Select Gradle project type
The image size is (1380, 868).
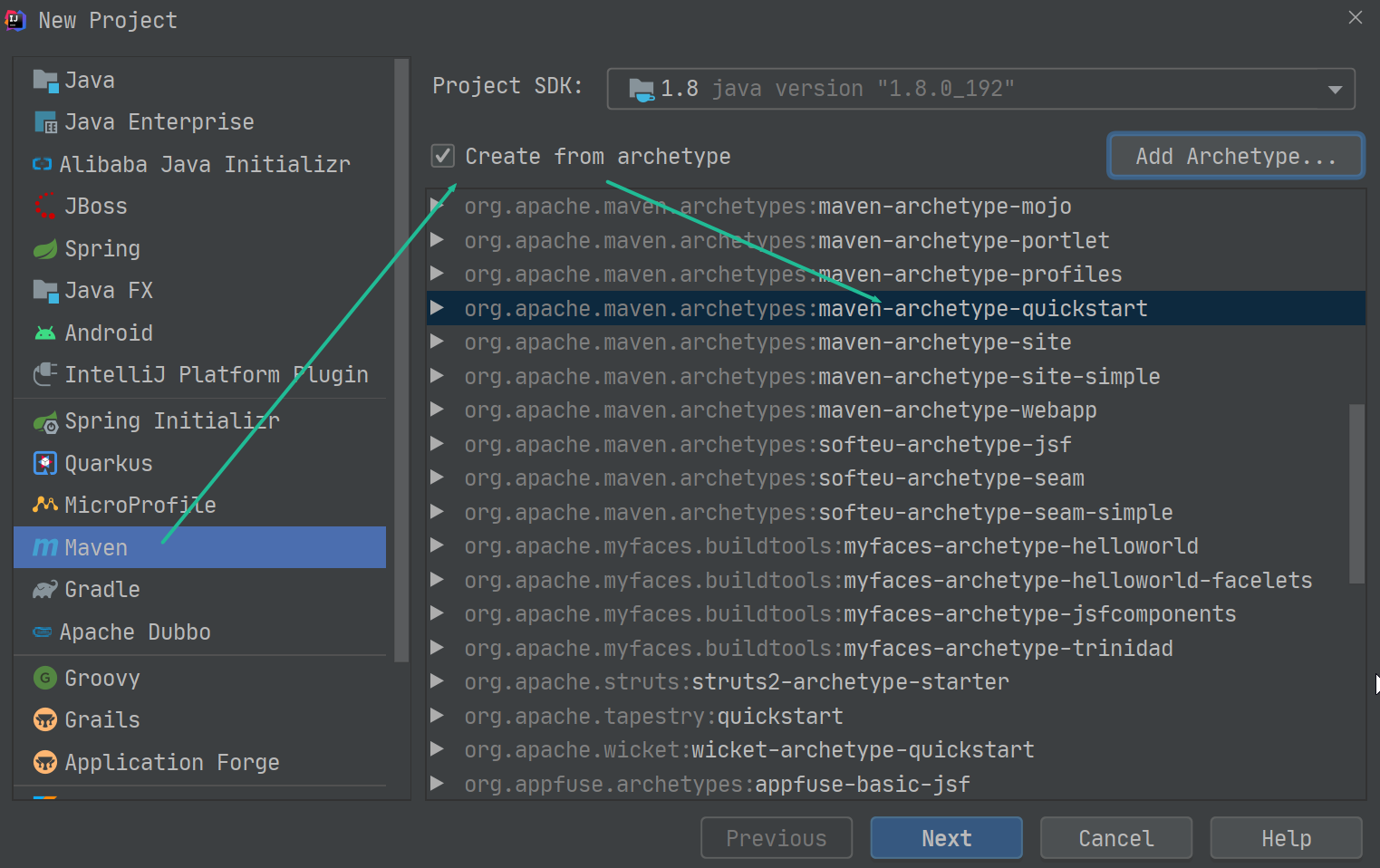(x=200, y=590)
